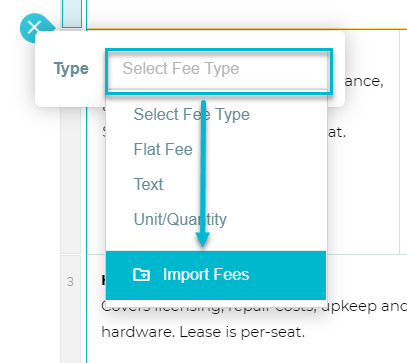Click the 'hardware. Lease is per-seat.' text
407x363 pixels.
coord(203,332)
